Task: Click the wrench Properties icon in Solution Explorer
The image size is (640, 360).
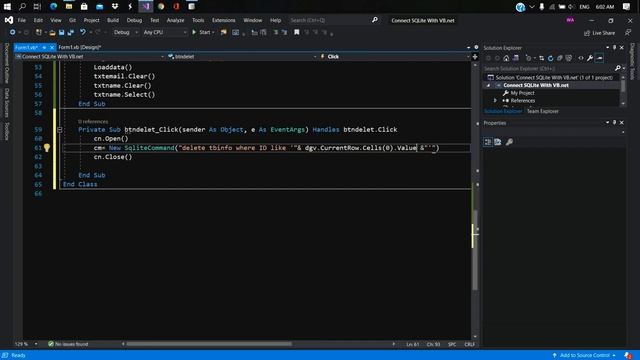Action: [x=590, y=58]
